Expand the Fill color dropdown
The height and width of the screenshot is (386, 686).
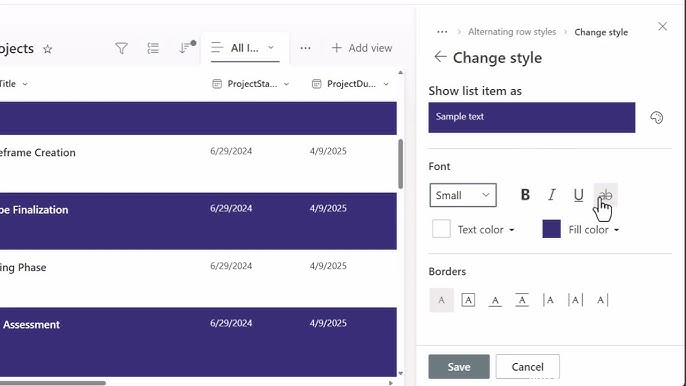[x=594, y=230]
